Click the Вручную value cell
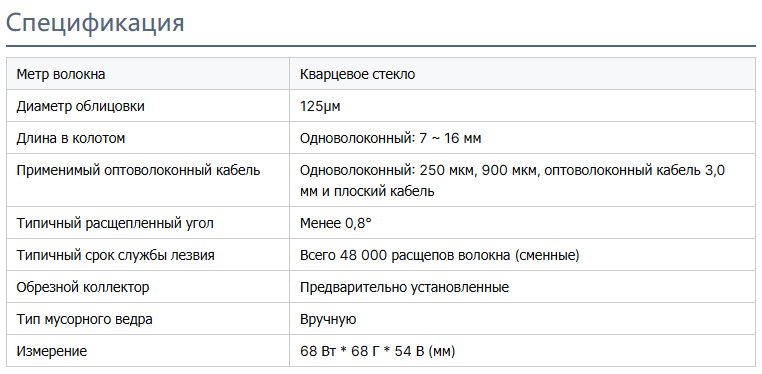Image resolution: width=762 pixels, height=374 pixels. [x=522, y=319]
